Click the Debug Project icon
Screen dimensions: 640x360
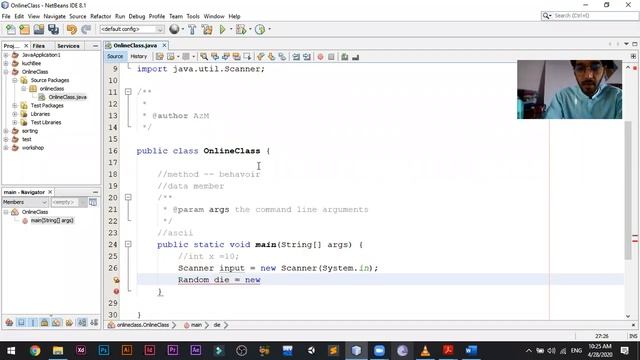click(241, 29)
